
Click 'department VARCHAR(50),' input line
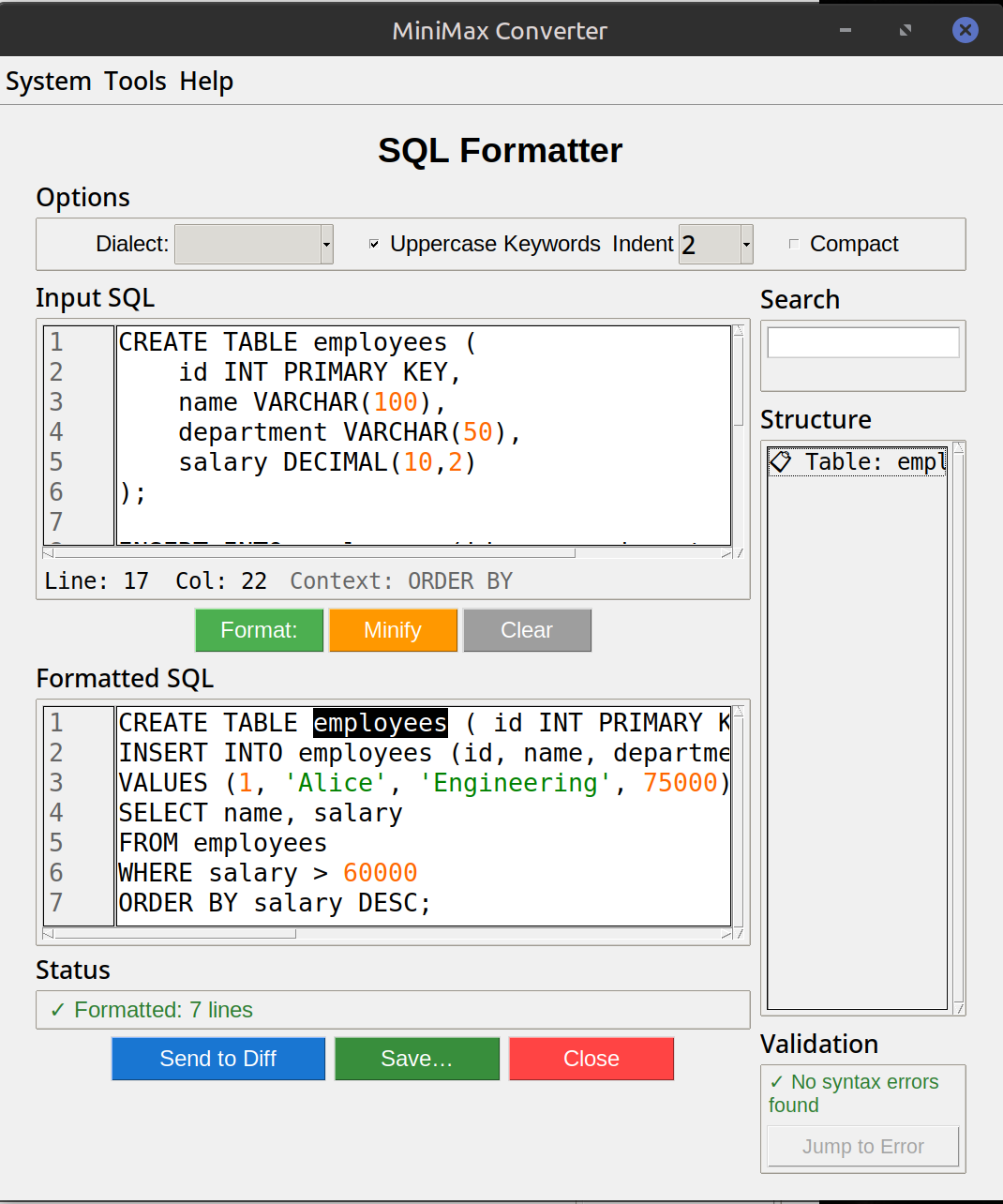(350, 432)
